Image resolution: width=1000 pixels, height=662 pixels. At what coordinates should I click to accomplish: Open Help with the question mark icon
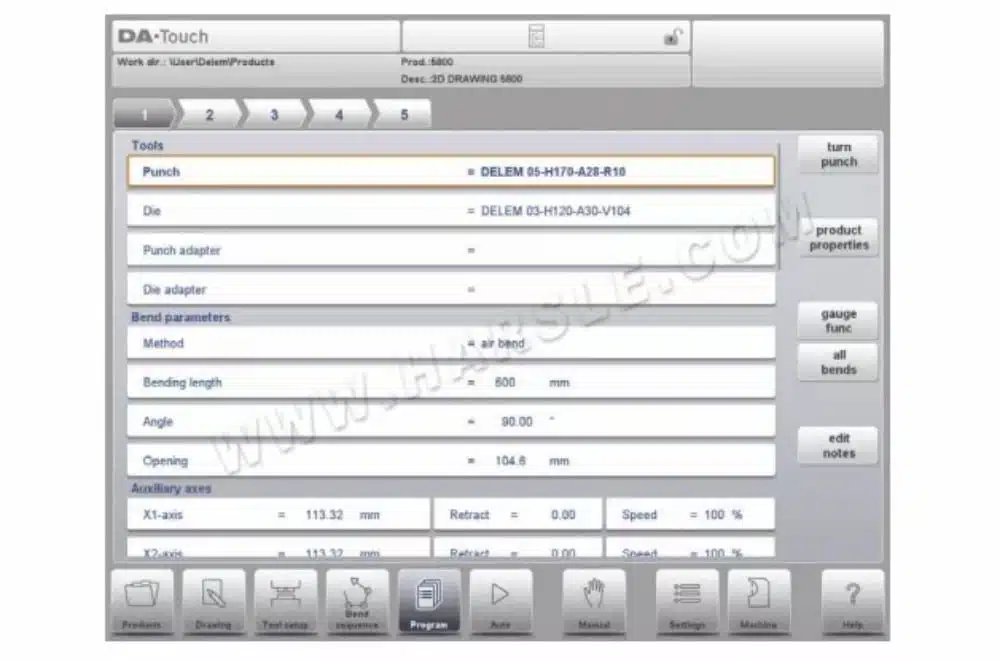(x=853, y=601)
